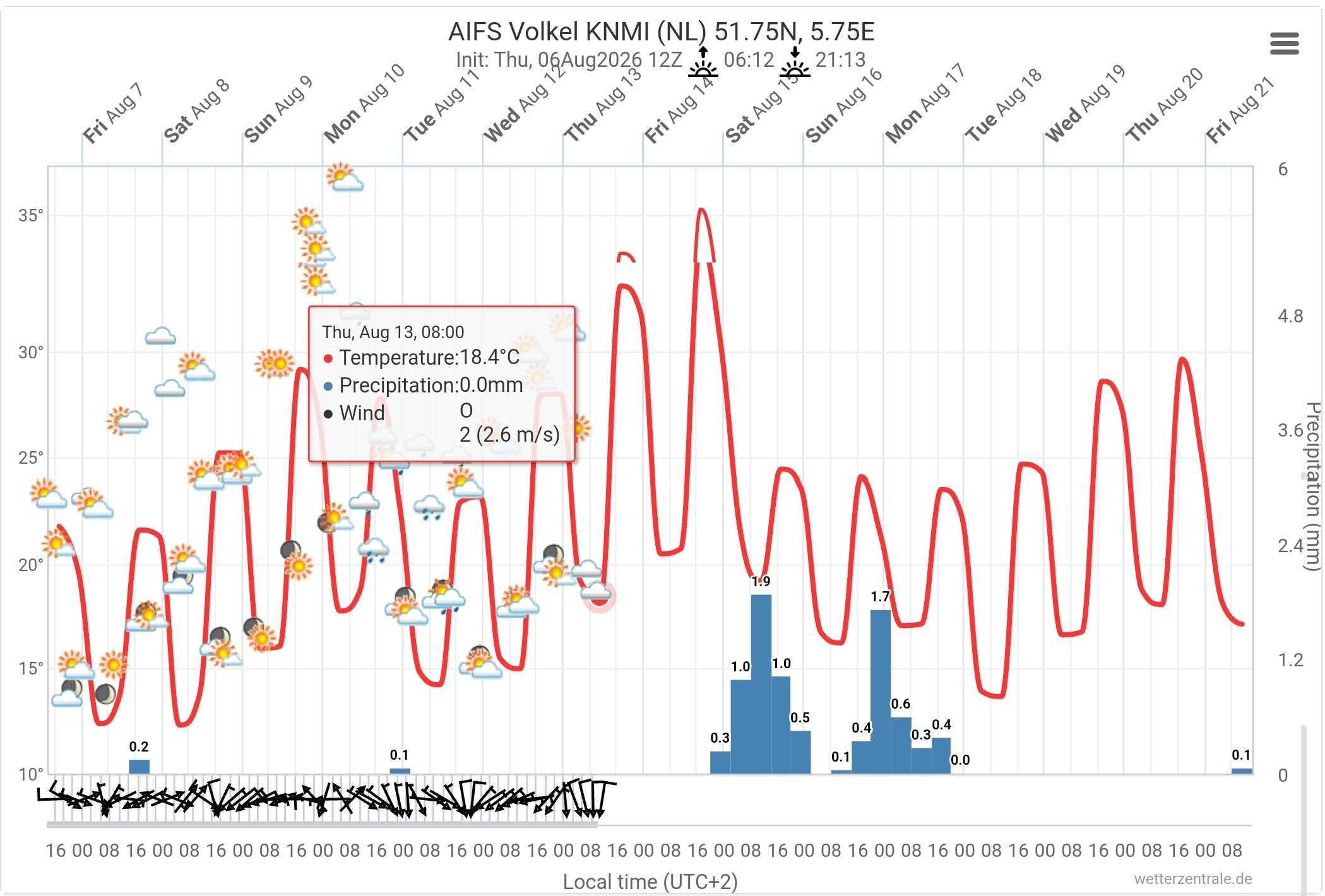Screen dimensions: 1325x896
Task: Click the '10°' temperature axis label
Action: [x=31, y=774]
